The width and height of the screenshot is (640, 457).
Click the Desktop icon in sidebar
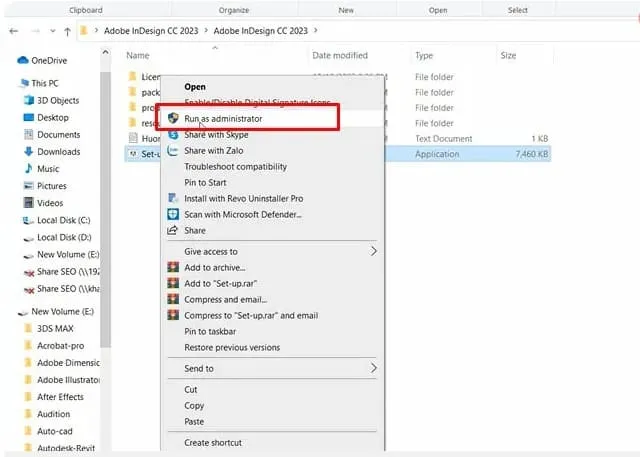pyautogui.click(x=29, y=118)
